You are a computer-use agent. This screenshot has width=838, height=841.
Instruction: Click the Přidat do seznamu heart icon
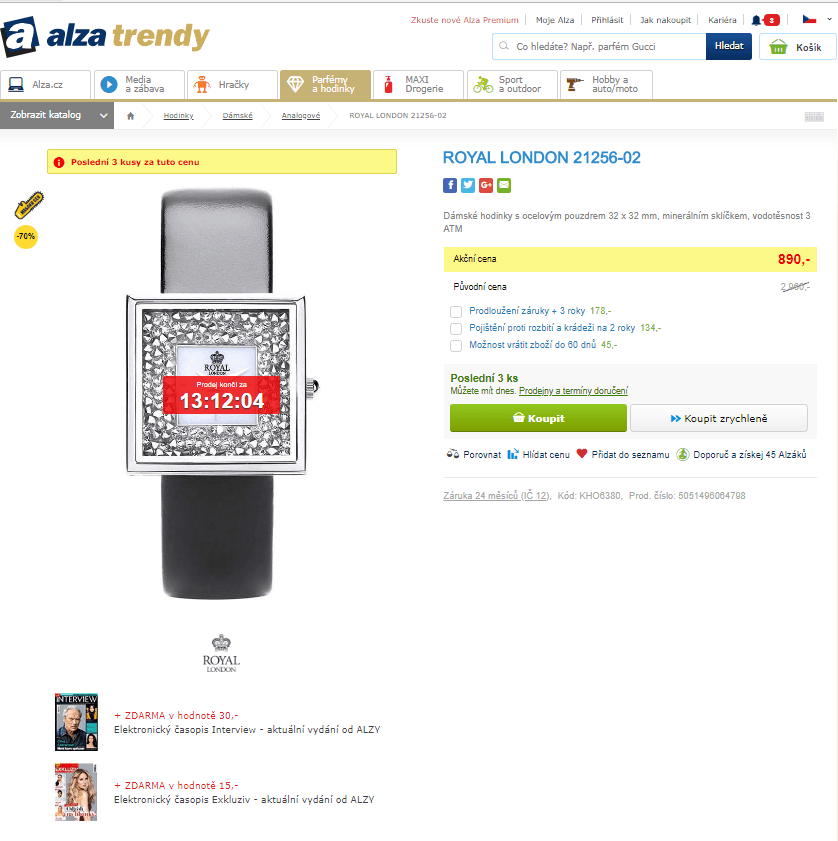tap(582, 454)
